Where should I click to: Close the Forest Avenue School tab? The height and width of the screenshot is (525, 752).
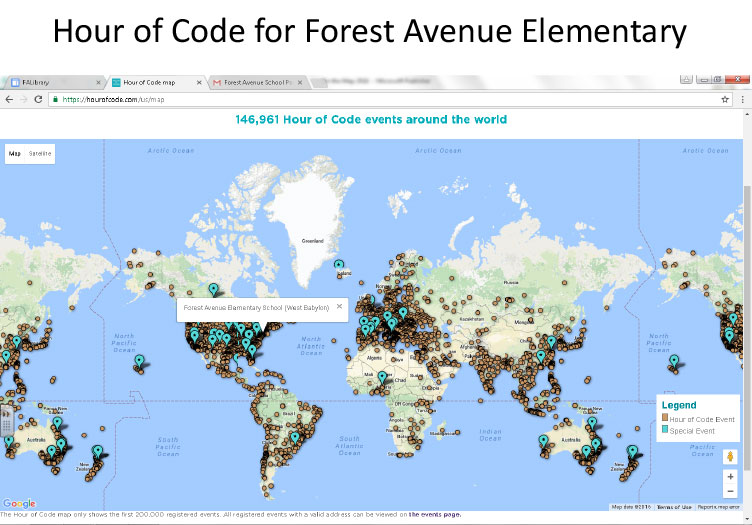tap(300, 82)
